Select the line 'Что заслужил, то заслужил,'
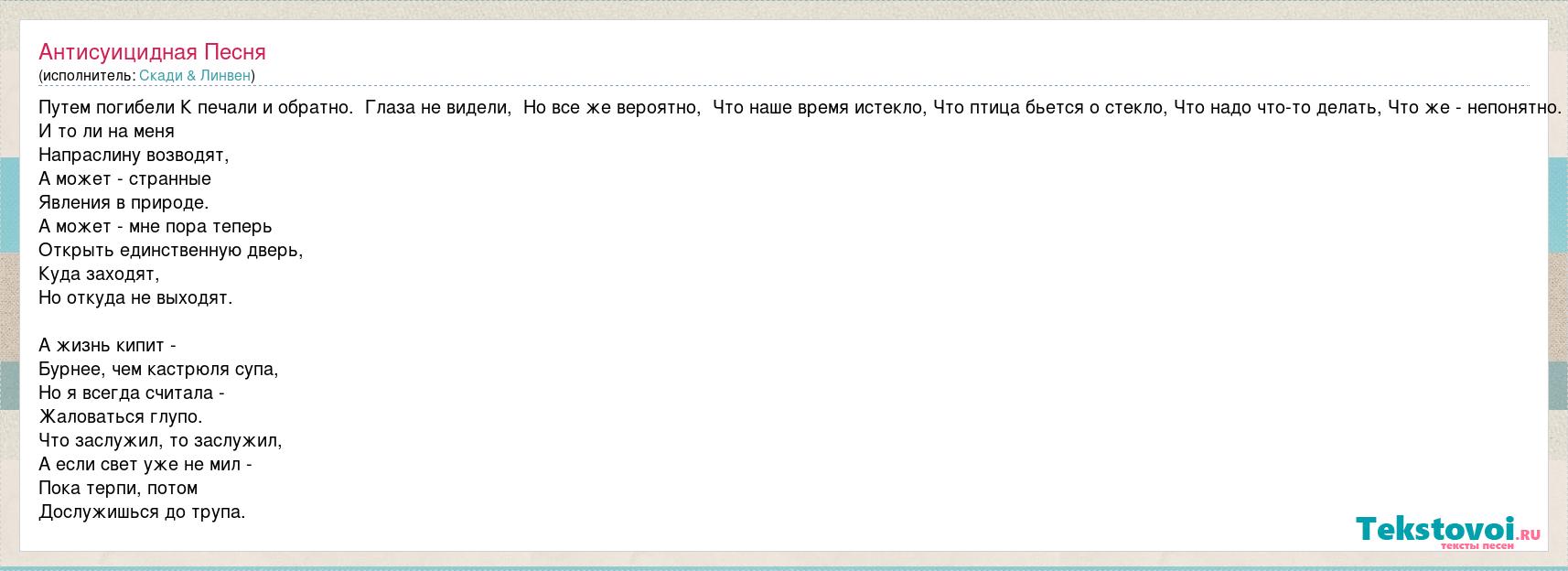This screenshot has height=571, width=1568. (161, 440)
